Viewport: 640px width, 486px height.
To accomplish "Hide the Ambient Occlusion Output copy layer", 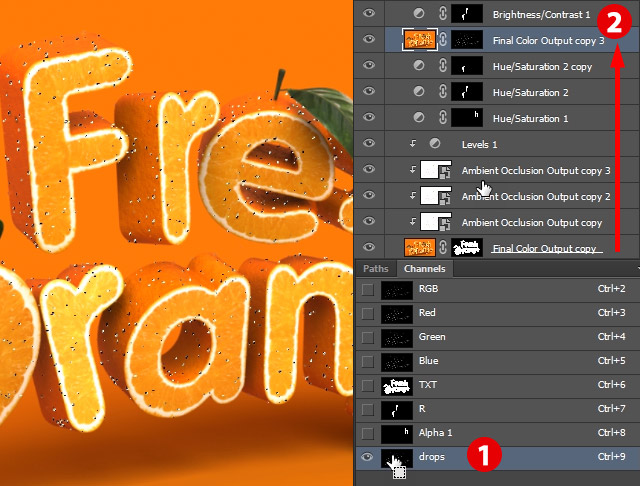I will (369, 221).
